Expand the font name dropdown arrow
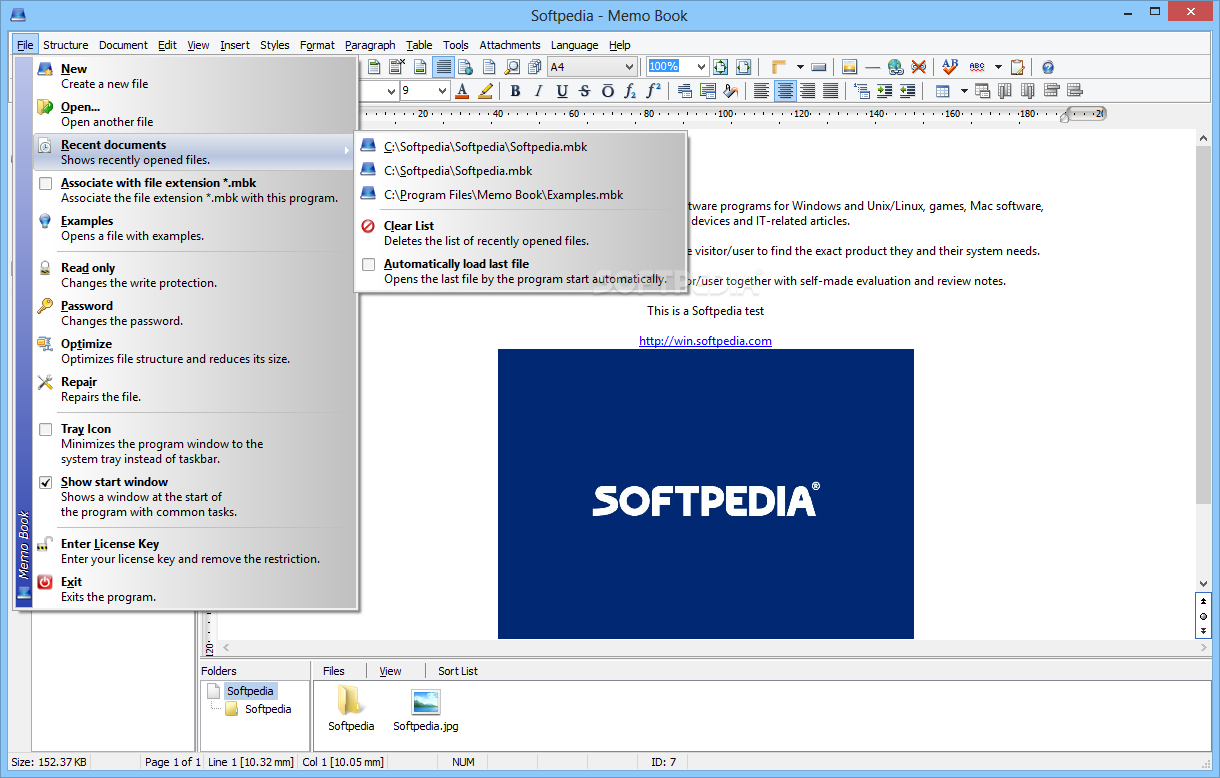 click(x=391, y=91)
